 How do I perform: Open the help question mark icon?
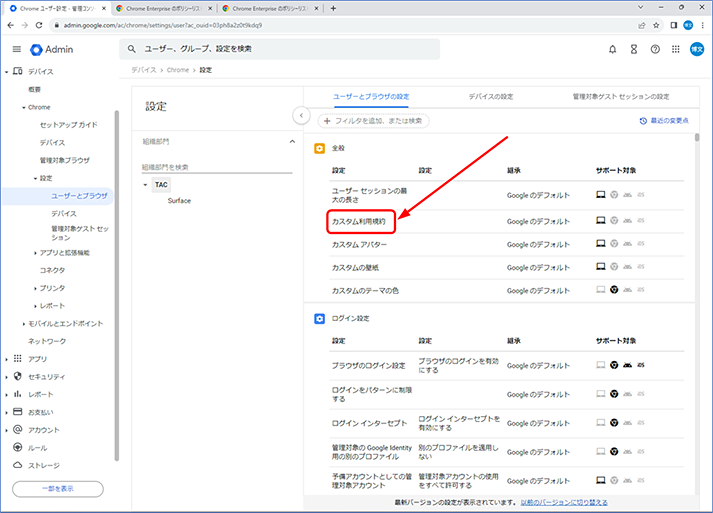655,49
